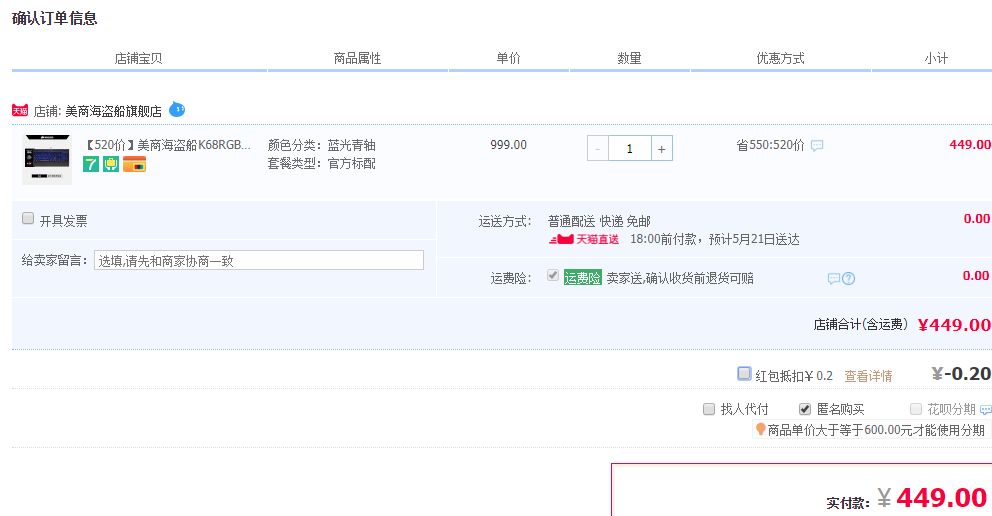Click the discount text 省550:520价
Screen dimensions: 992x516
[771, 145]
